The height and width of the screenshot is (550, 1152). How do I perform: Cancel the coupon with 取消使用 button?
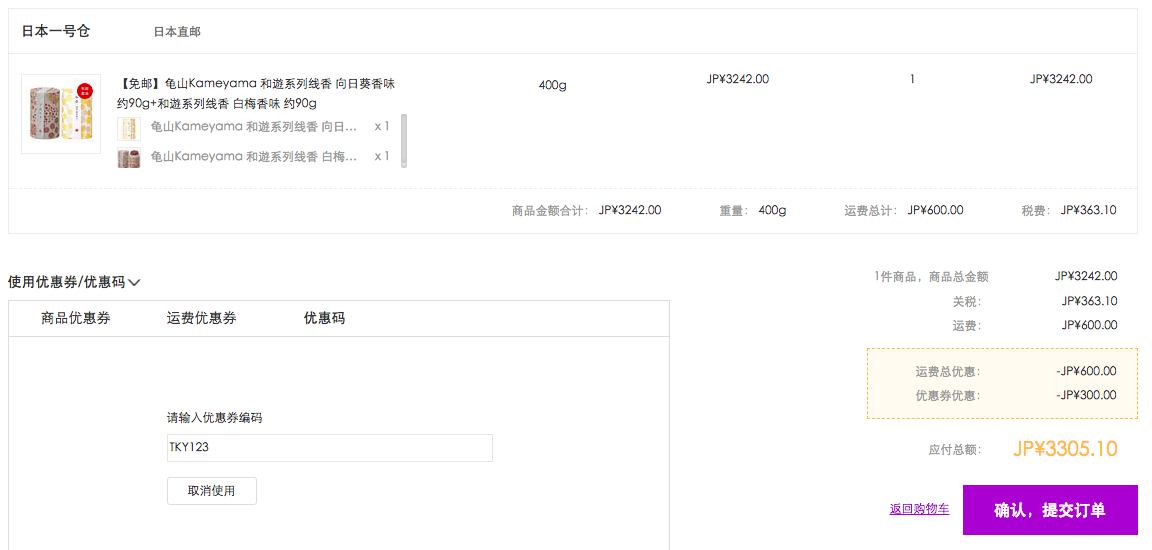tap(212, 491)
